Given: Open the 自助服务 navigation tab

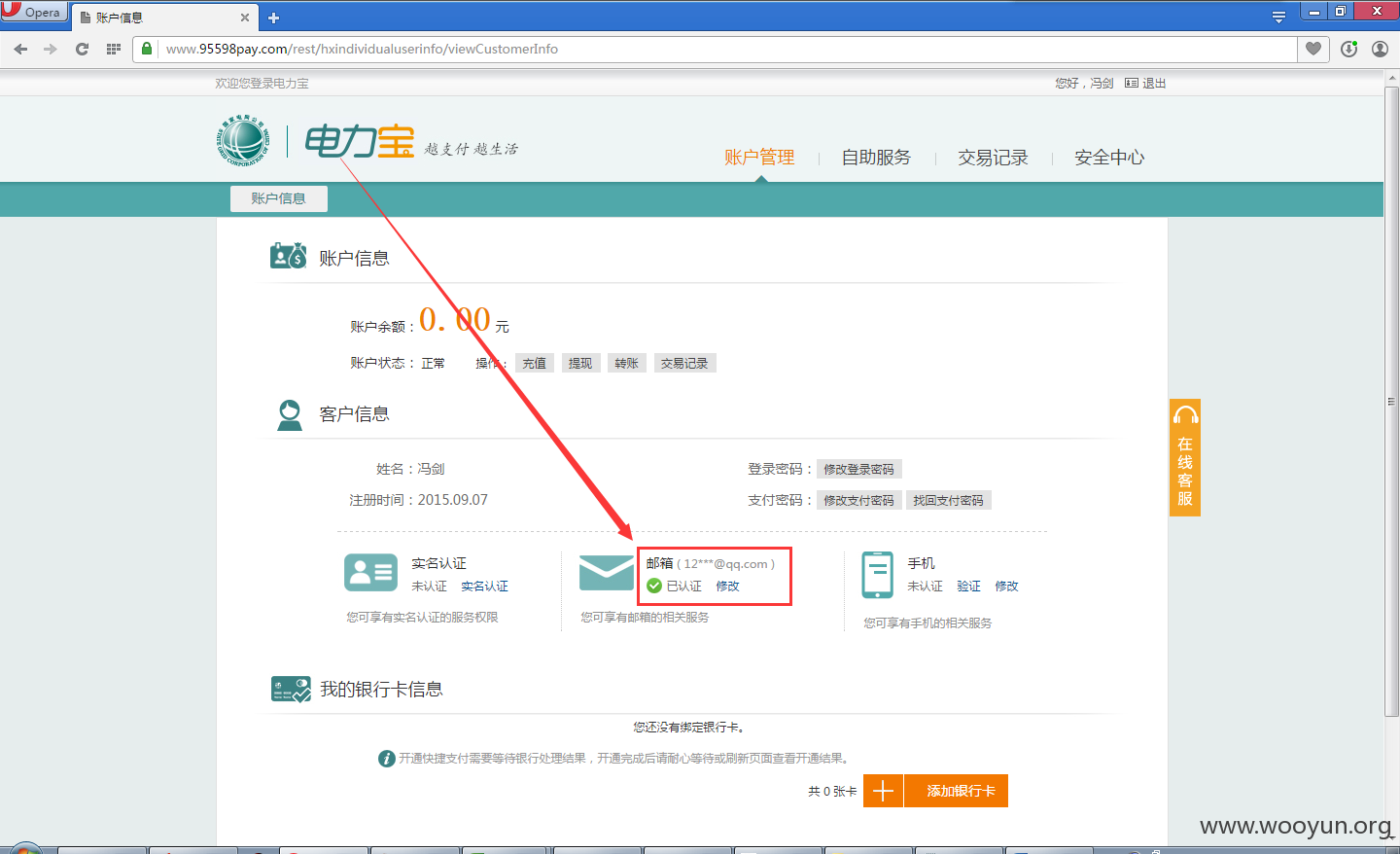Looking at the screenshot, I should point(876,158).
